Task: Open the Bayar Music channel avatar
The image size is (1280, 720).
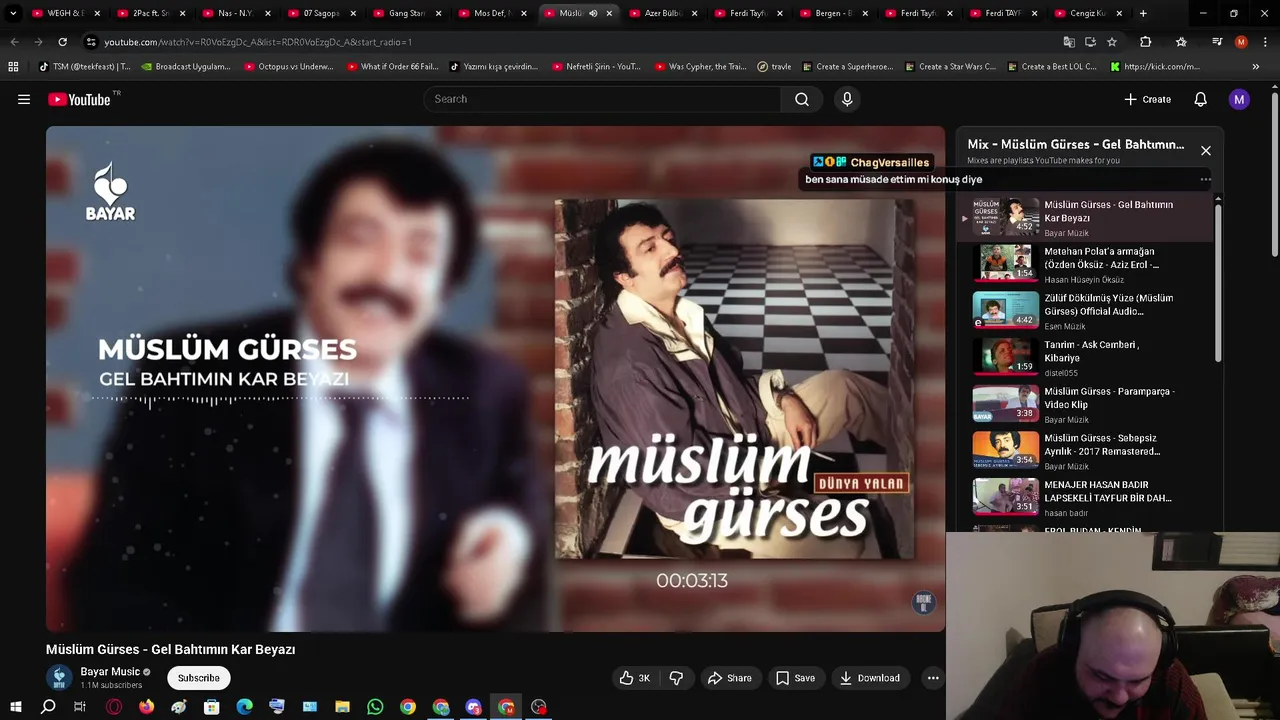Action: point(59,677)
